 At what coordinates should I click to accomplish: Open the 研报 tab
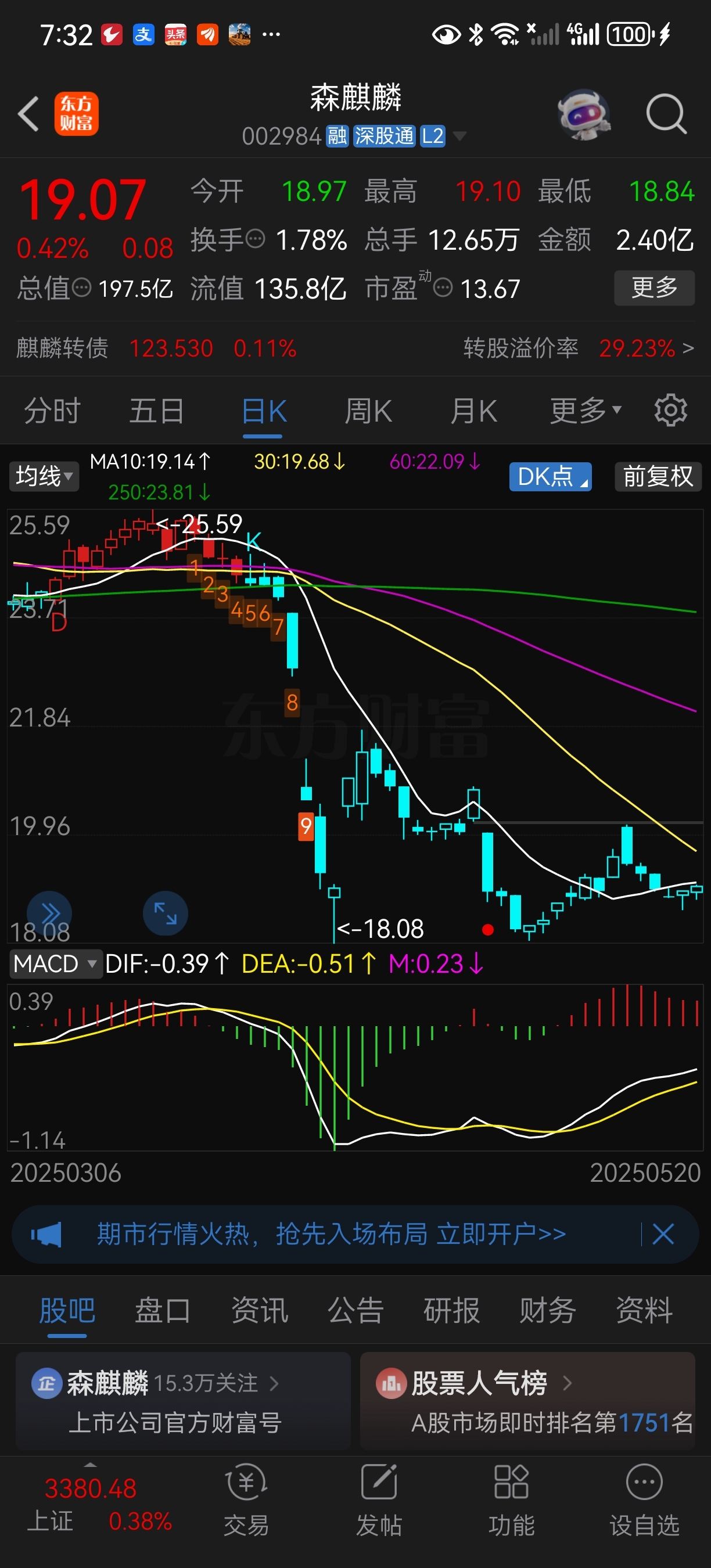[452, 1310]
